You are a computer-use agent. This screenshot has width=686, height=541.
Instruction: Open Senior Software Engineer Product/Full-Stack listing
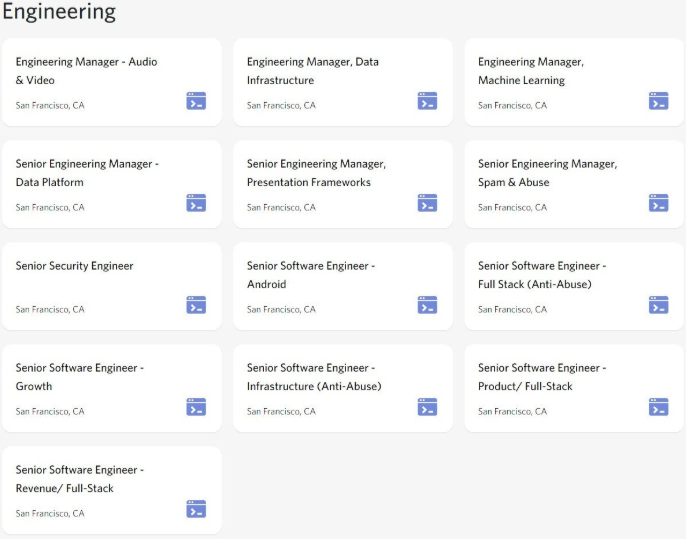(542, 377)
